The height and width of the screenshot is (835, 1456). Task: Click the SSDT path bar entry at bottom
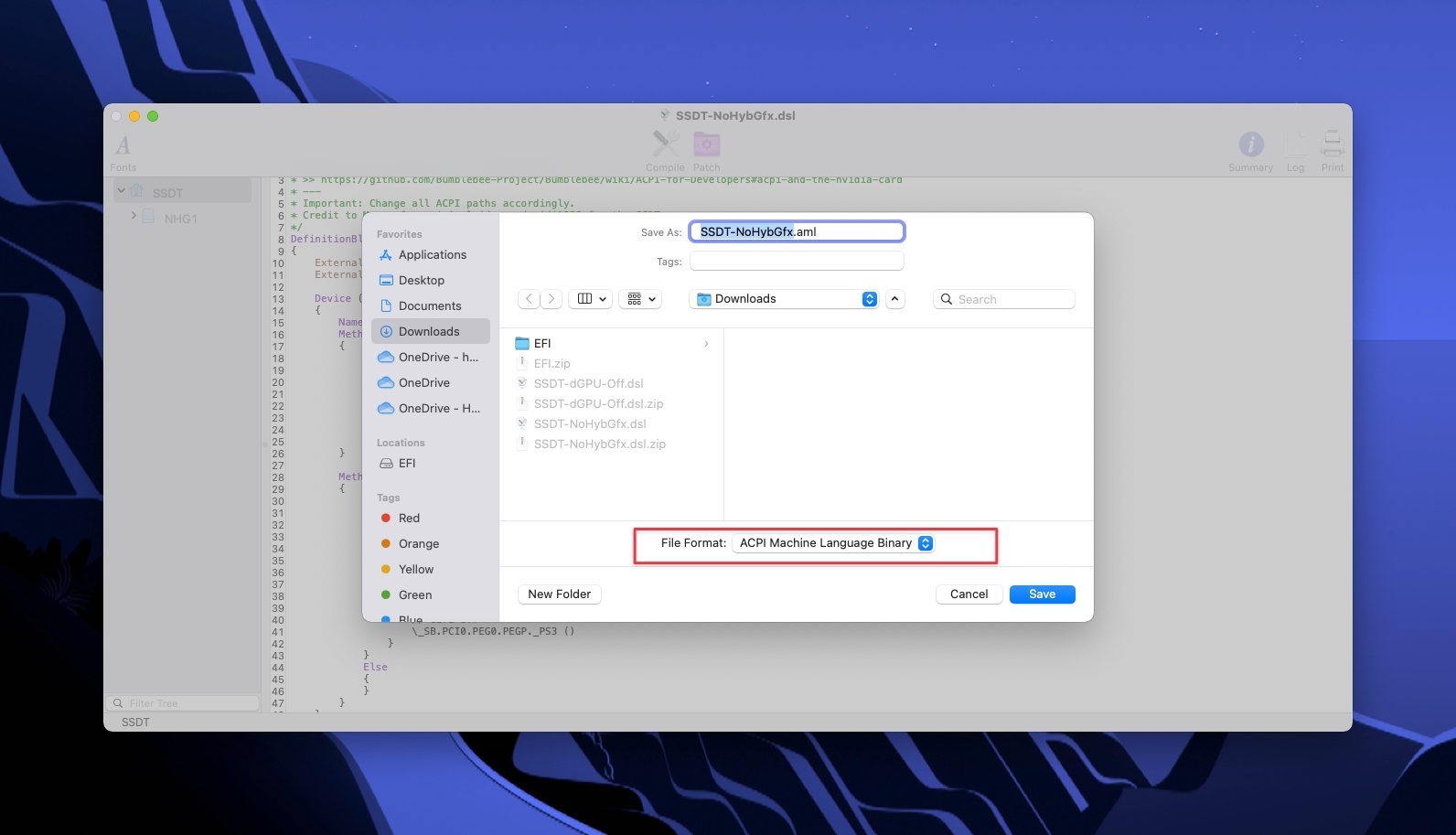[x=135, y=723]
